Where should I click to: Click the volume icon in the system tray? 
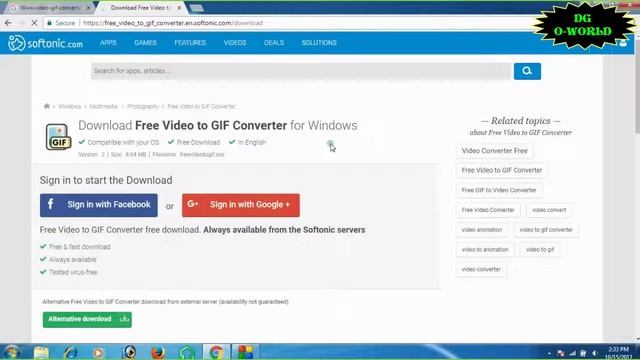coord(595,353)
